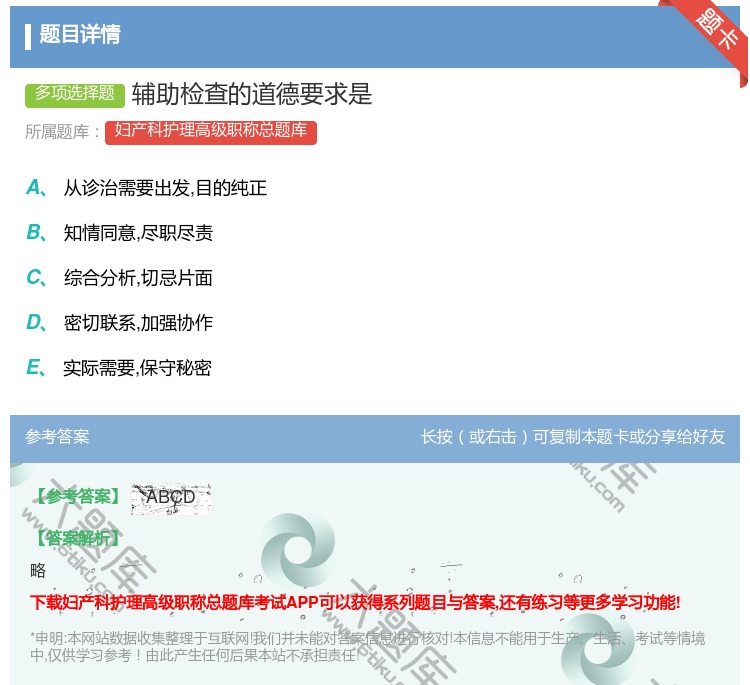Select option C 综合分析,切忌片面

(120, 278)
